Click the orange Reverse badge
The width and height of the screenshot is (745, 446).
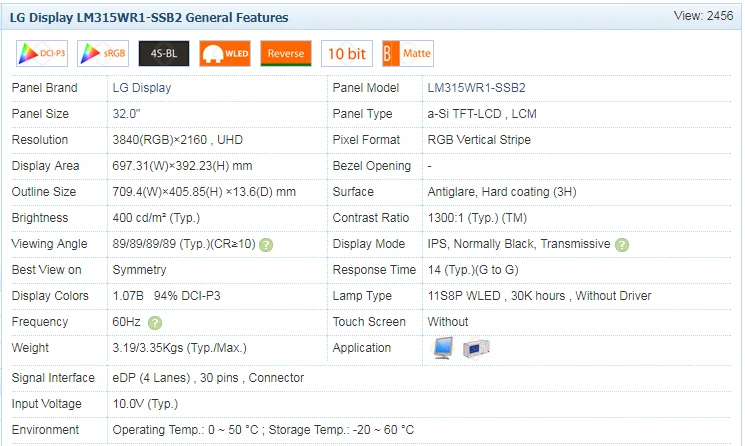coord(286,53)
